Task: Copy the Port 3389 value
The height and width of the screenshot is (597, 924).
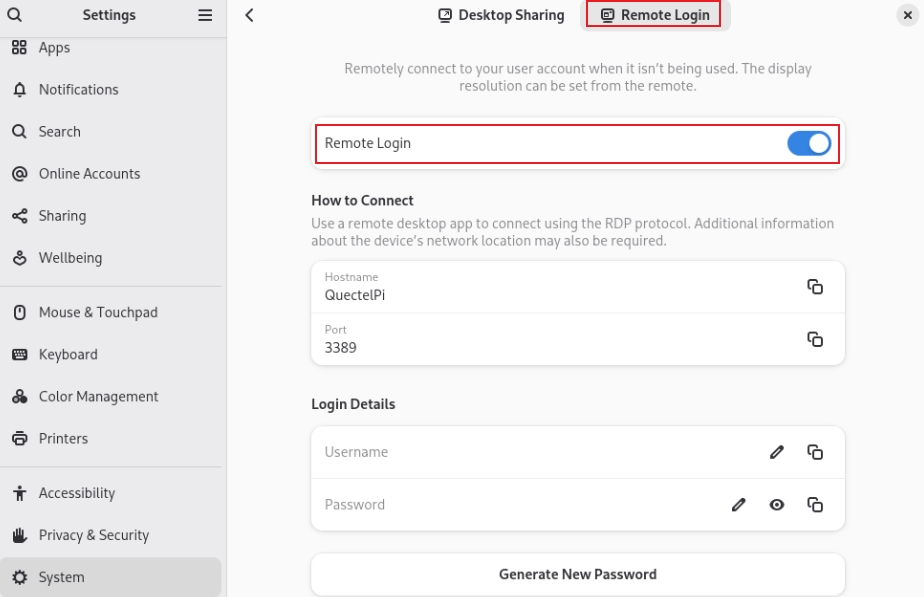Action: click(x=815, y=339)
